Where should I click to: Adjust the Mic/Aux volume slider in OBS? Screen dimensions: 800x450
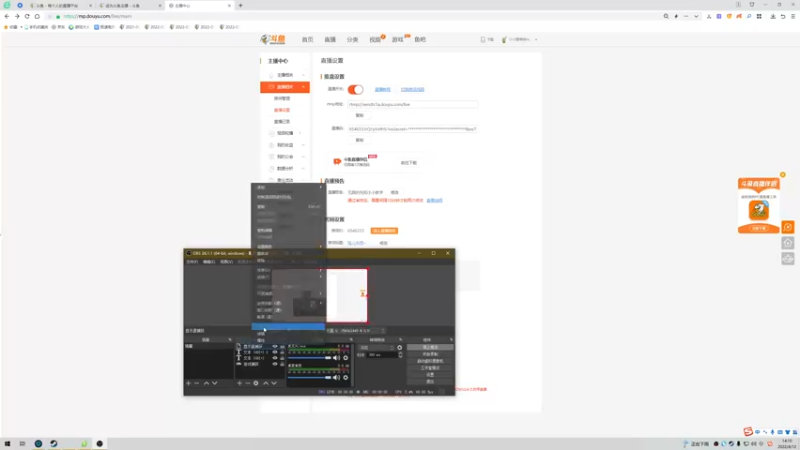[x=309, y=358]
